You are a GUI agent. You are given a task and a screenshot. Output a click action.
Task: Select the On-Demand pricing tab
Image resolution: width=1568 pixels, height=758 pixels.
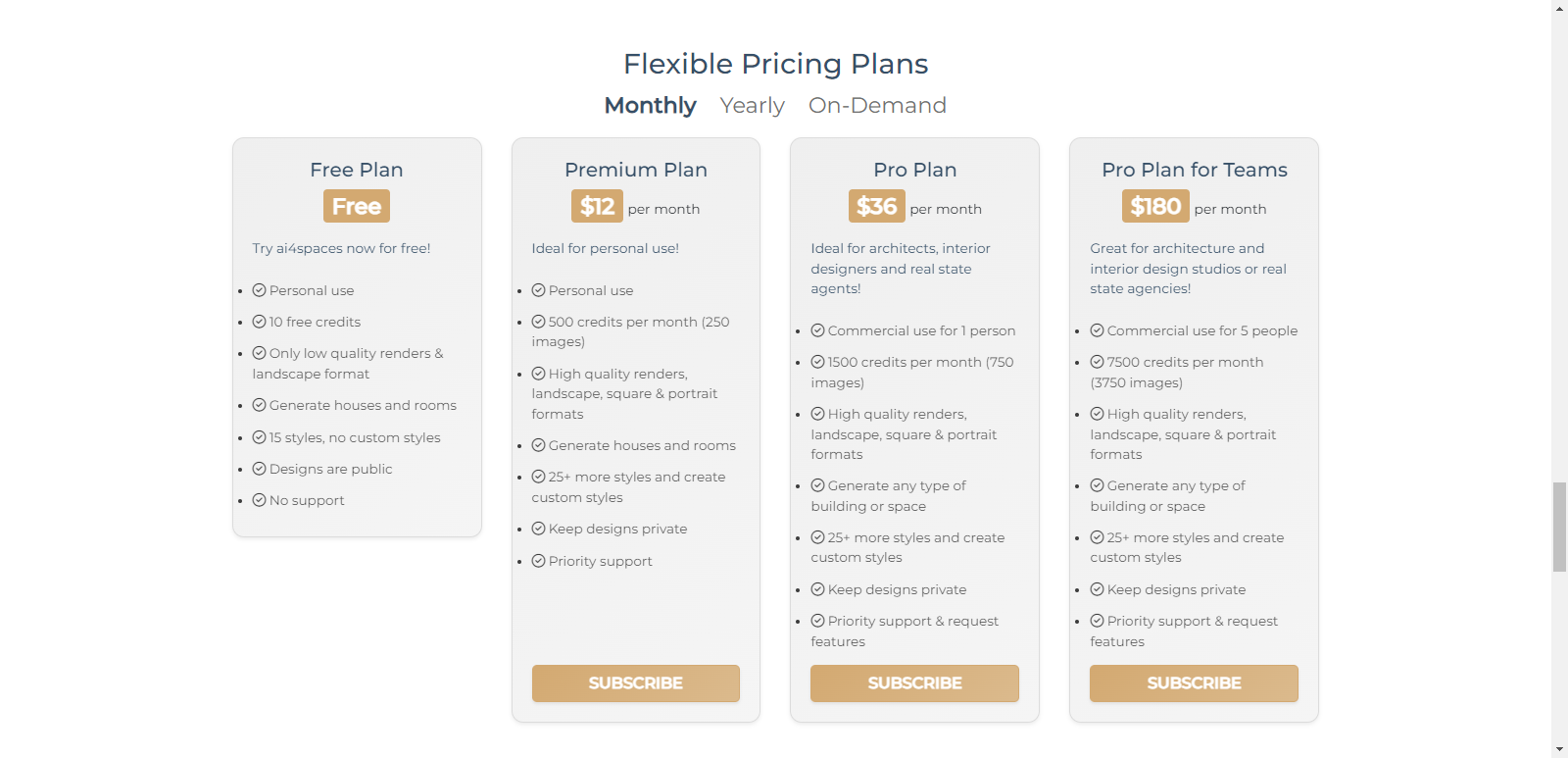[x=877, y=105]
